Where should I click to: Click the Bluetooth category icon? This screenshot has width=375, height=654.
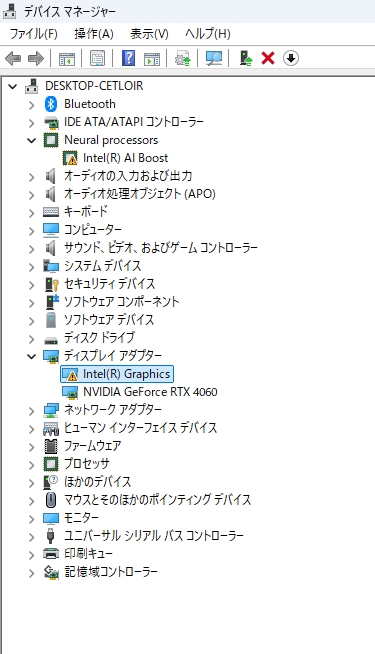(51, 104)
